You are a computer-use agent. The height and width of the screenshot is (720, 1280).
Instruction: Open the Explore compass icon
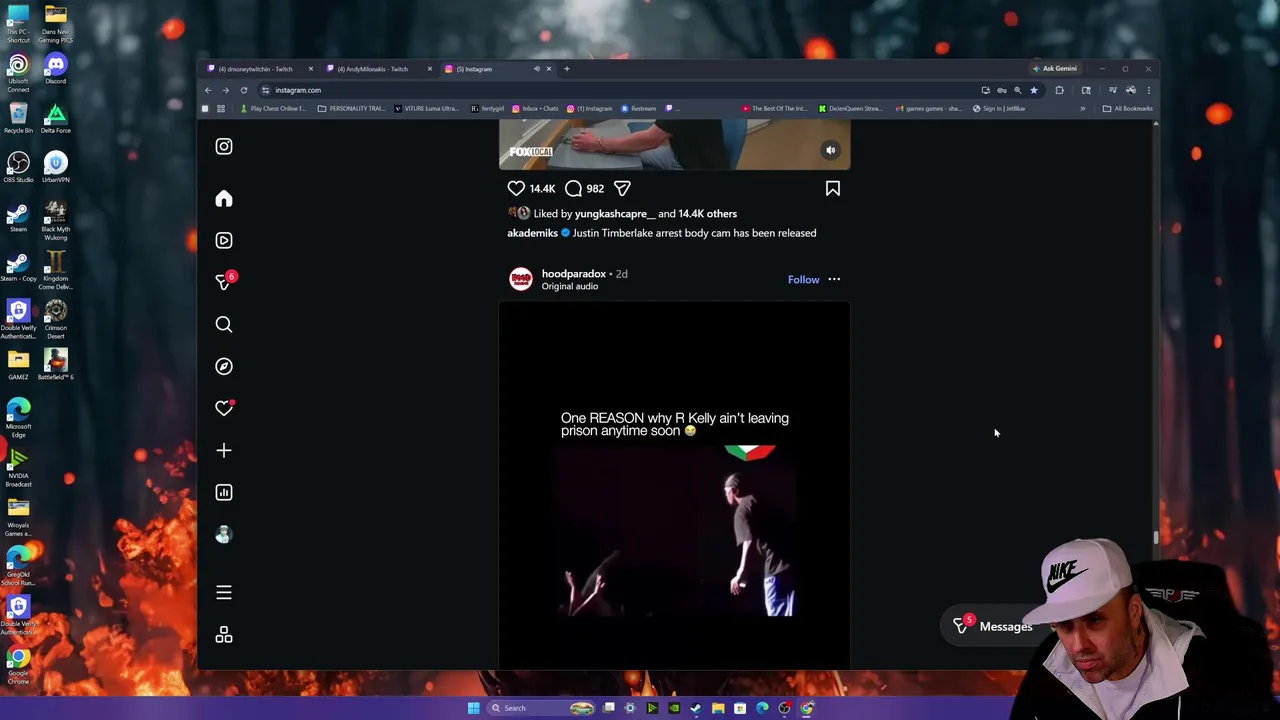224,367
